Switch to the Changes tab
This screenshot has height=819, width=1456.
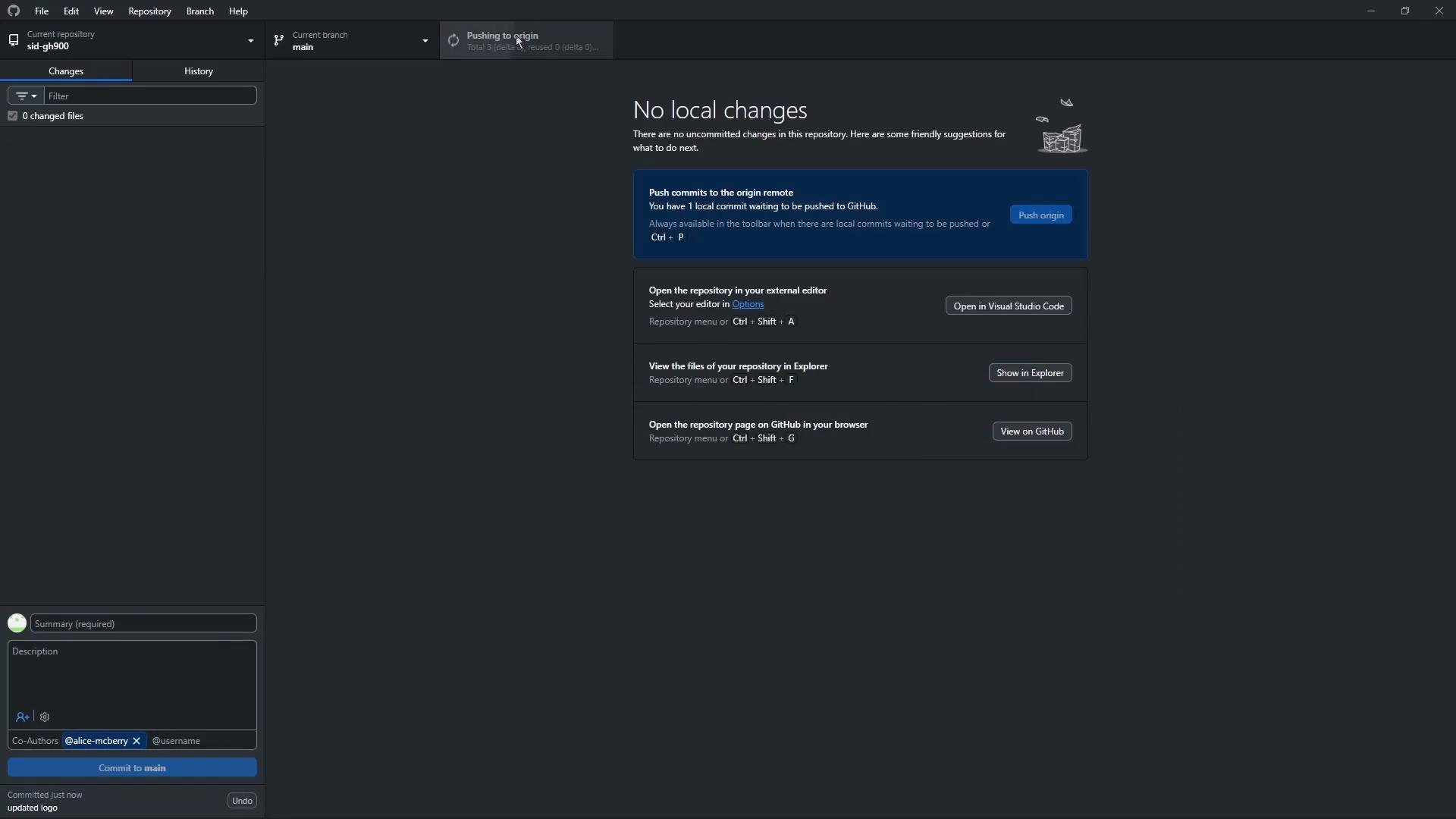click(x=66, y=71)
